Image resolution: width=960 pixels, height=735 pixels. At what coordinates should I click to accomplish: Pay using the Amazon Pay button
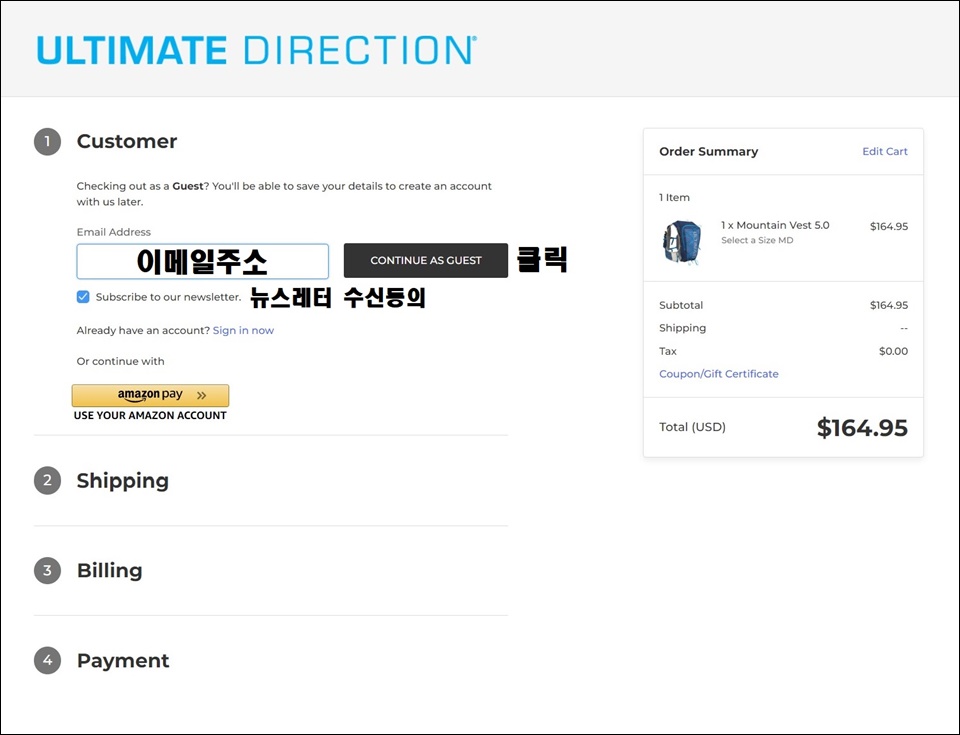151,395
